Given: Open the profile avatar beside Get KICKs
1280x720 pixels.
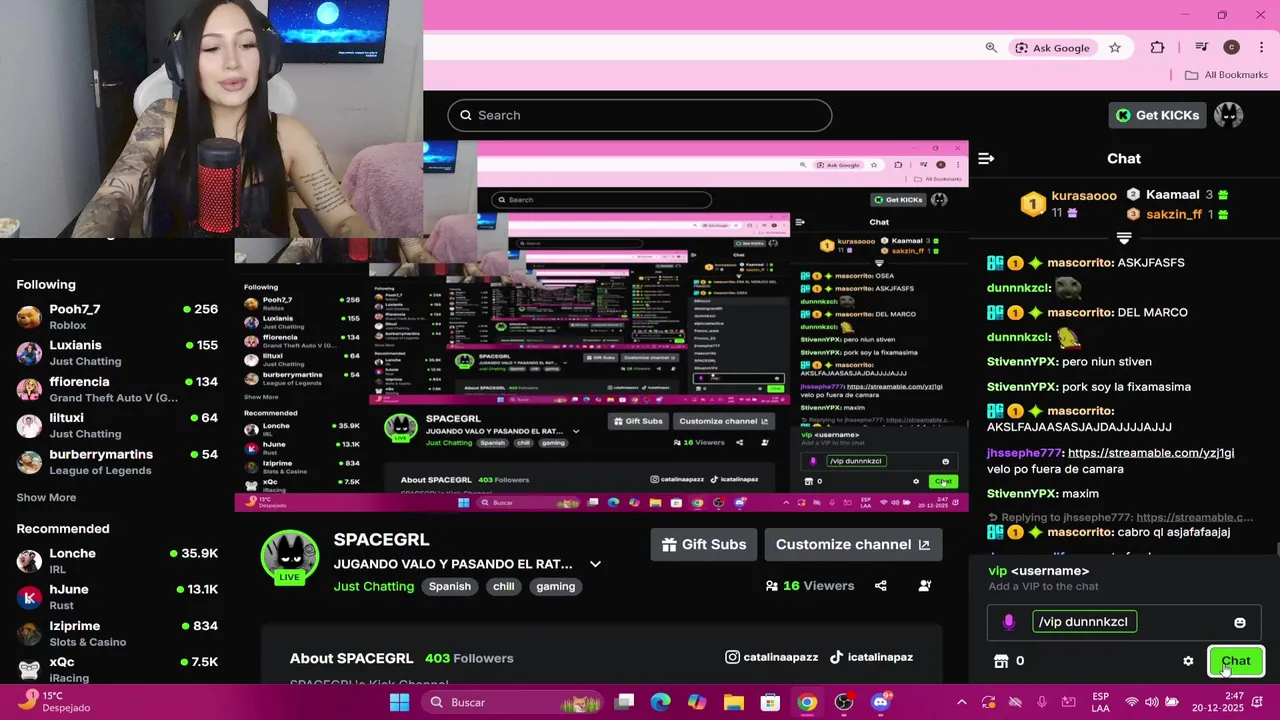Looking at the screenshot, I should (x=1228, y=115).
